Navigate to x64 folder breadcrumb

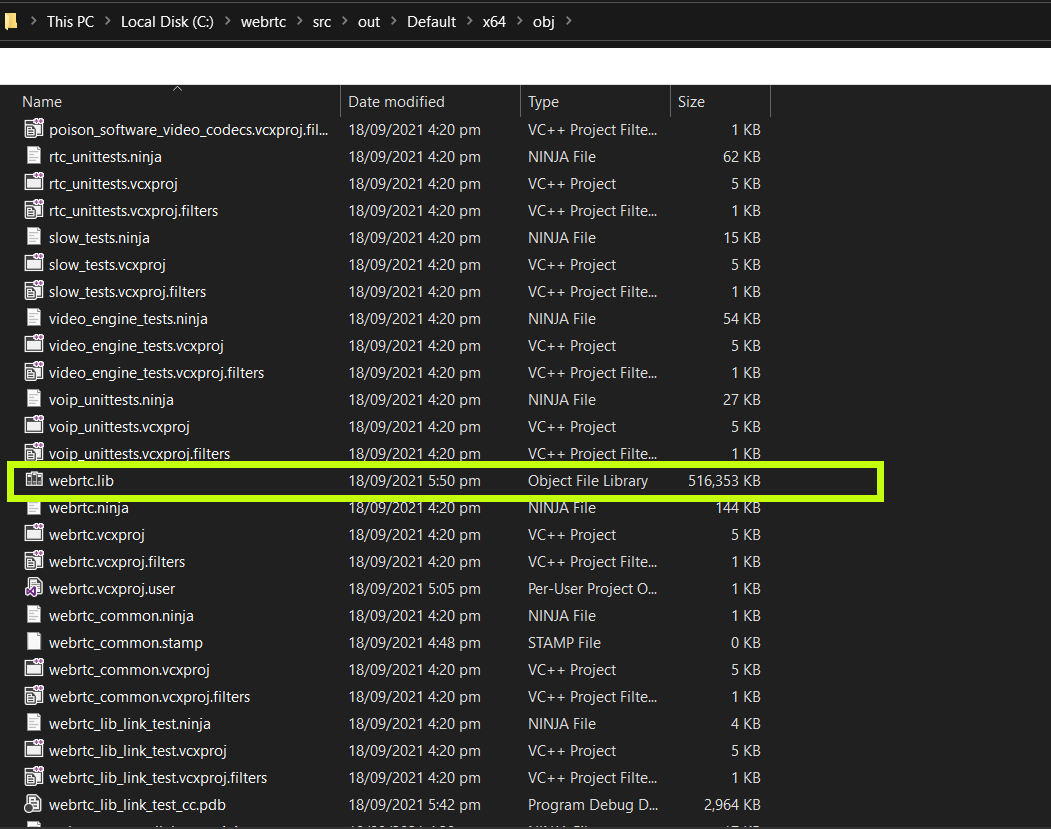coord(494,21)
